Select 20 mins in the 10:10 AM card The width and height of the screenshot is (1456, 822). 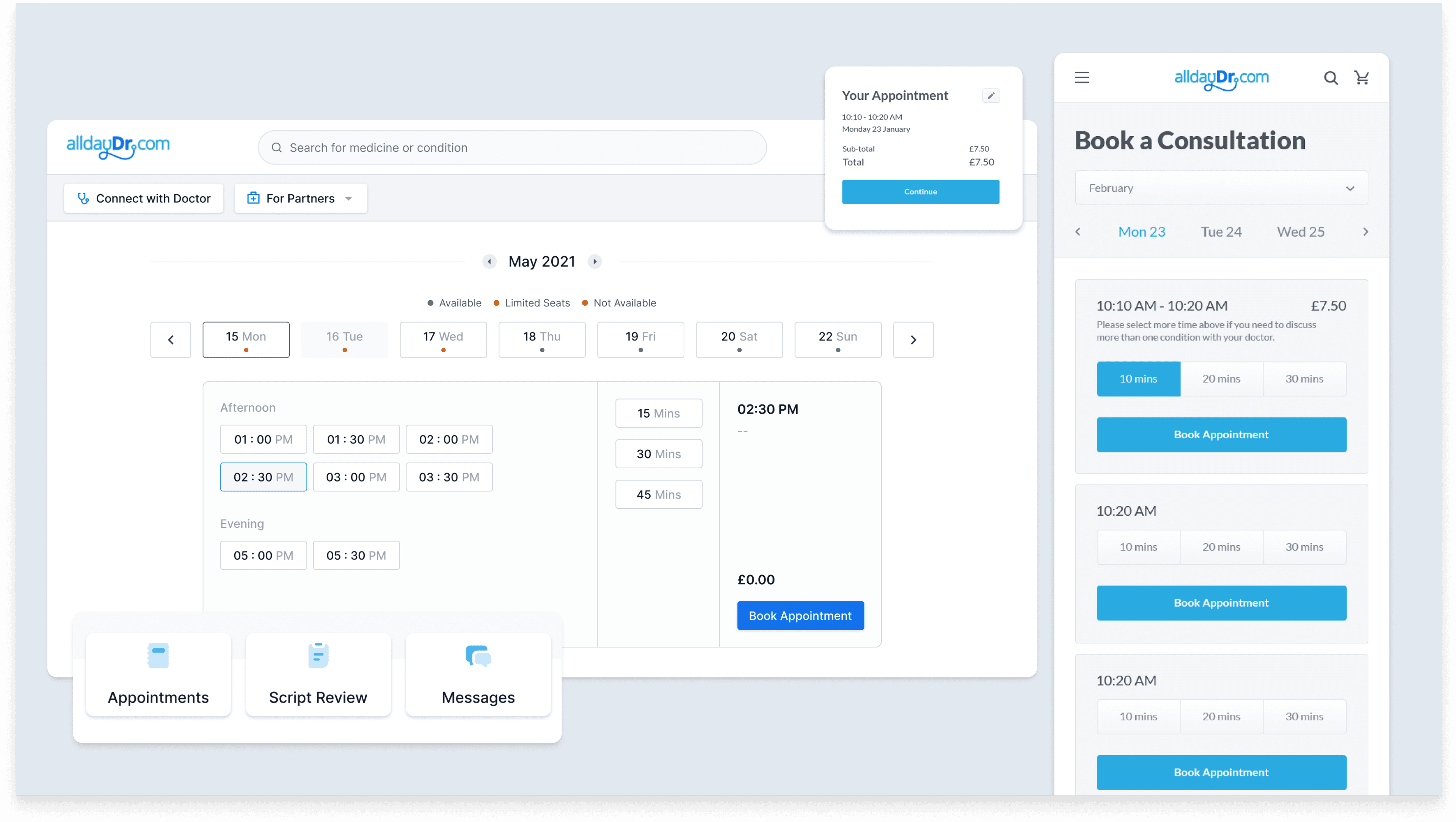(x=1221, y=379)
